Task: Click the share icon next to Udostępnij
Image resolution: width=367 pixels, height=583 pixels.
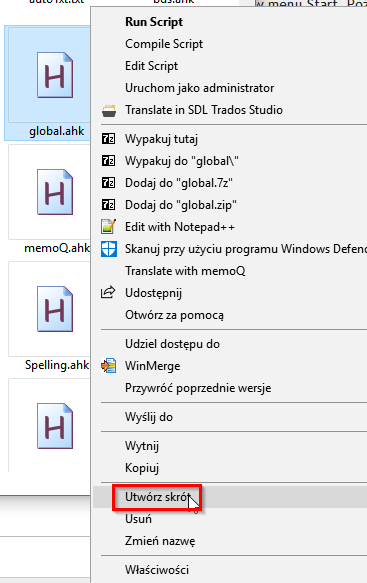Action: click(108, 292)
